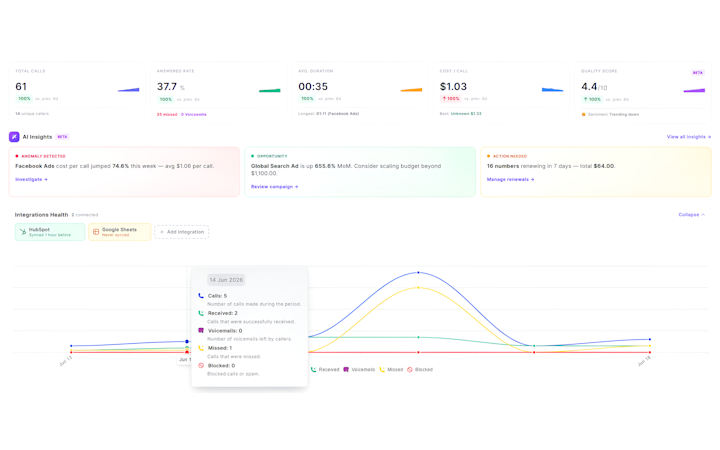Click the Google Sheets icon
Viewport: 720px width, 450px height.
coord(96,232)
